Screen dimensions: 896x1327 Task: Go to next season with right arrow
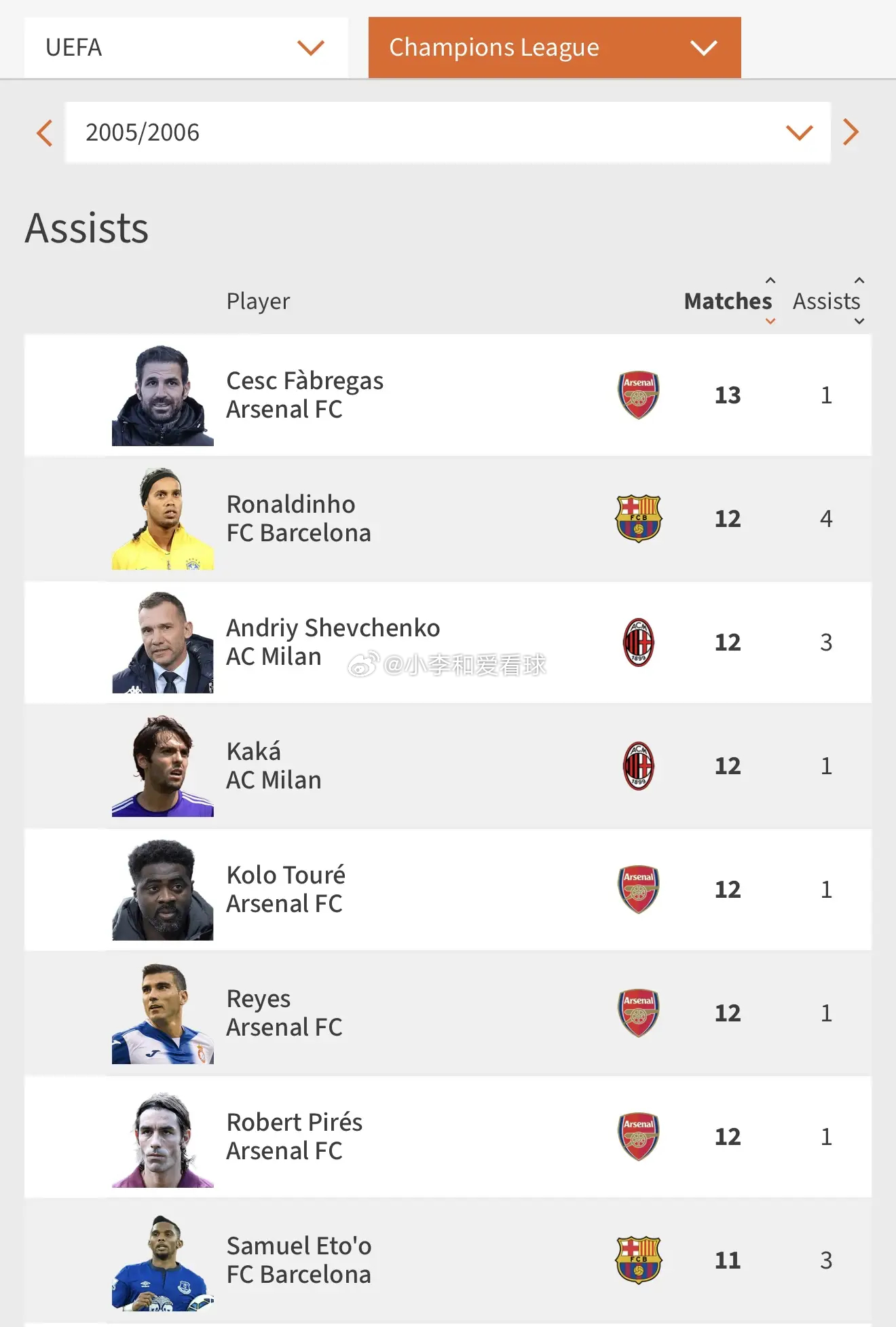click(851, 132)
